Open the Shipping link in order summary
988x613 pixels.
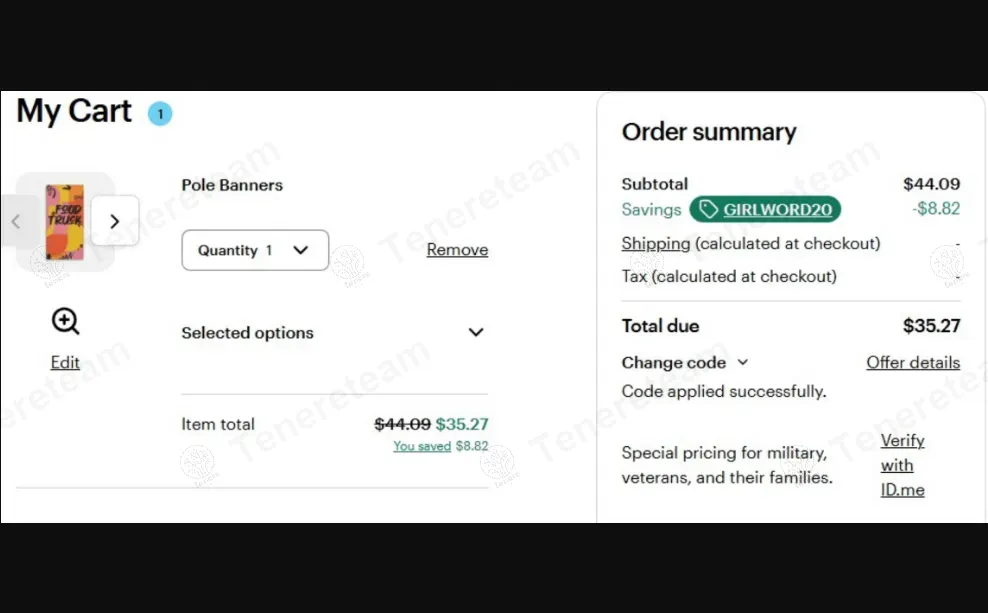click(x=656, y=244)
